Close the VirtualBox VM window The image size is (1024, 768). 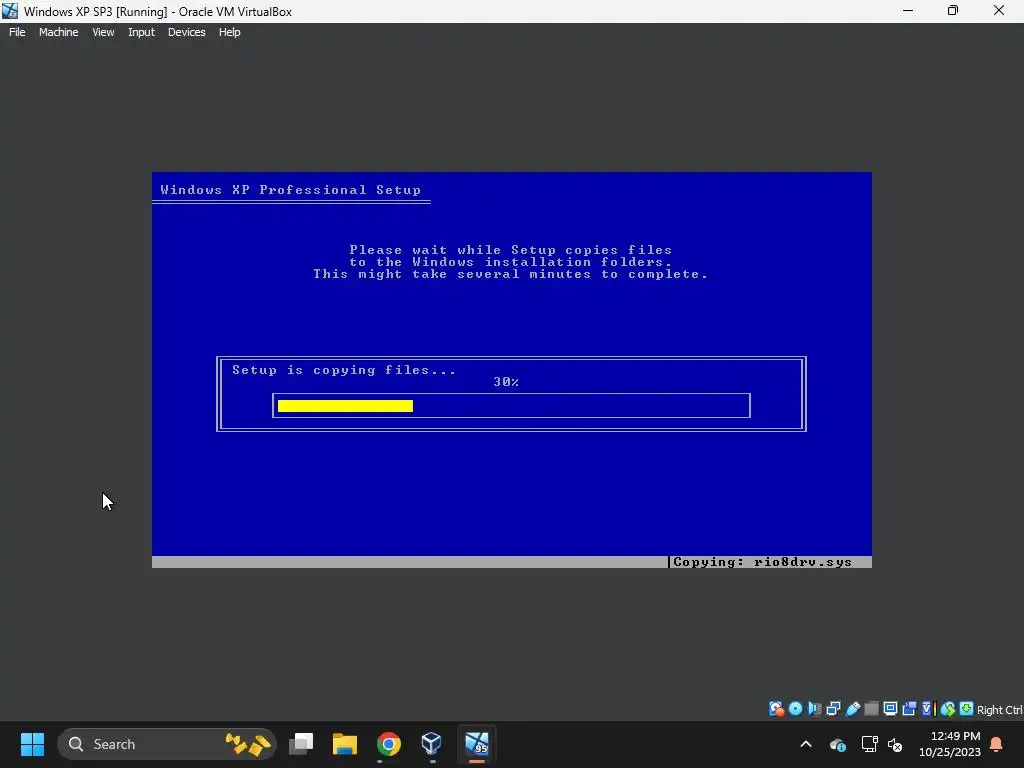999,11
